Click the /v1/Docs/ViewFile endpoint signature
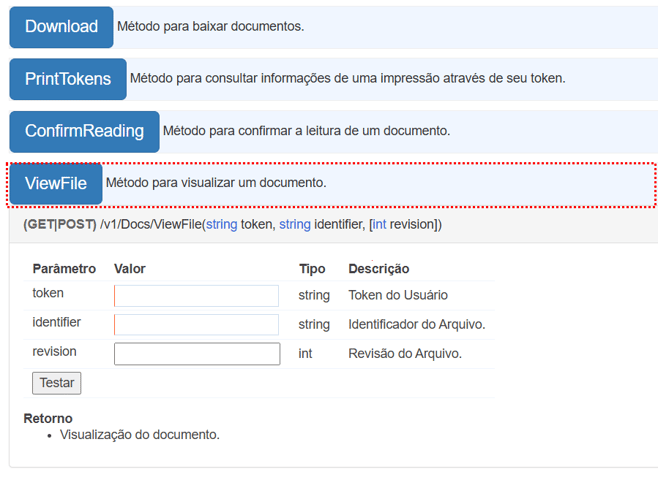This screenshot has height=488, width=658. pos(232,225)
